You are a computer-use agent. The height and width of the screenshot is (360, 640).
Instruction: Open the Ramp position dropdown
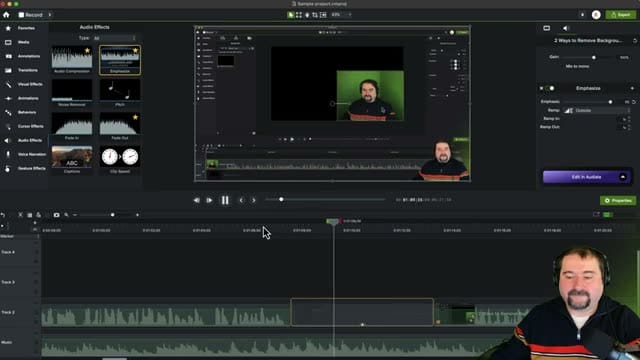[597, 110]
